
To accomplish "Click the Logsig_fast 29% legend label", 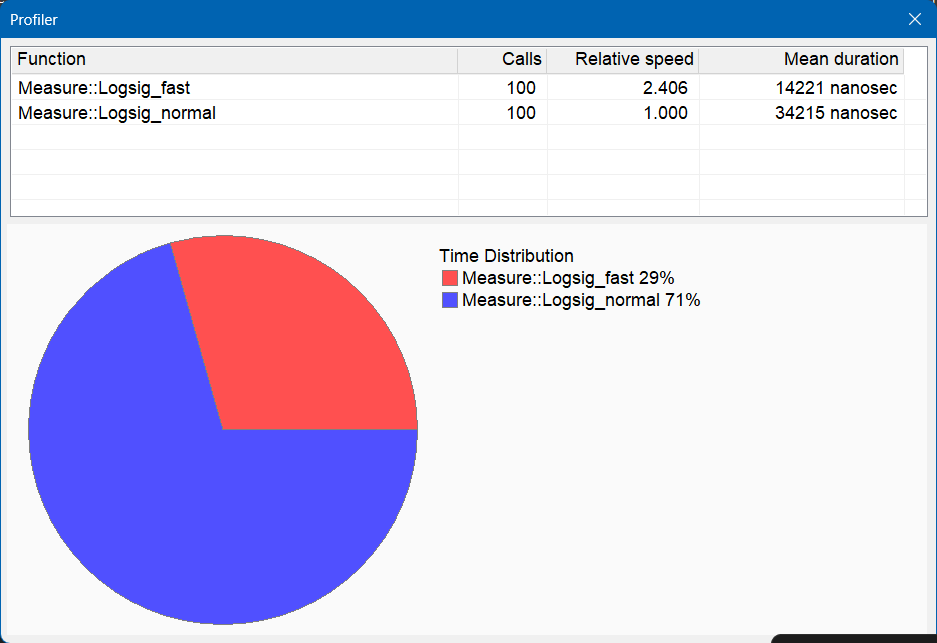I will [x=568, y=278].
